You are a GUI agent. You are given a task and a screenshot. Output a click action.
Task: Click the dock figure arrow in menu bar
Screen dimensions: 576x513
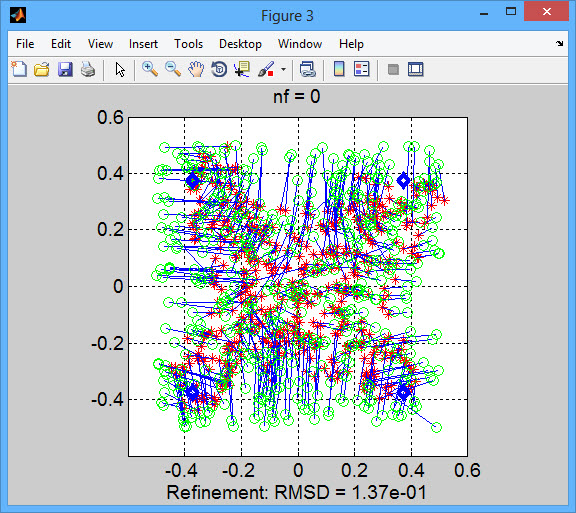pyautogui.click(x=559, y=44)
